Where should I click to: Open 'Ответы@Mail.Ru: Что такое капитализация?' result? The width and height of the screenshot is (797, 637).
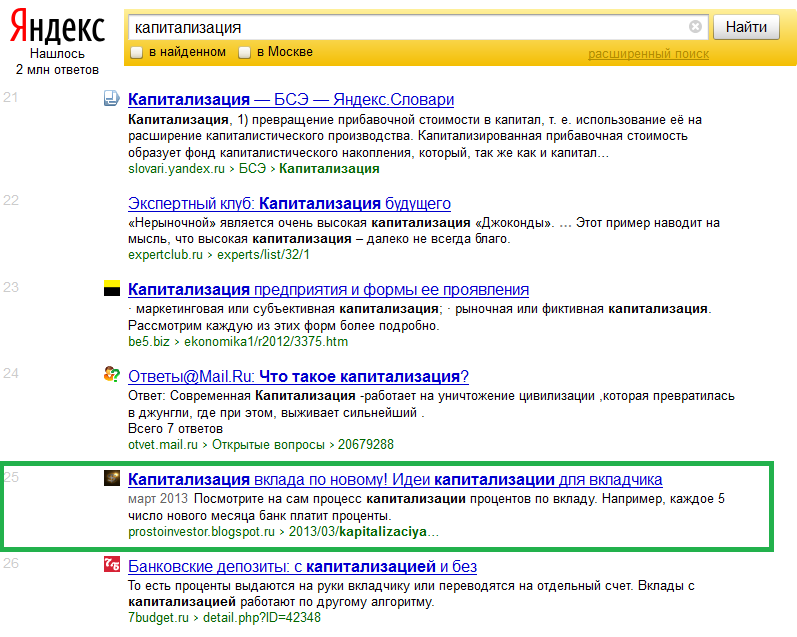click(298, 376)
